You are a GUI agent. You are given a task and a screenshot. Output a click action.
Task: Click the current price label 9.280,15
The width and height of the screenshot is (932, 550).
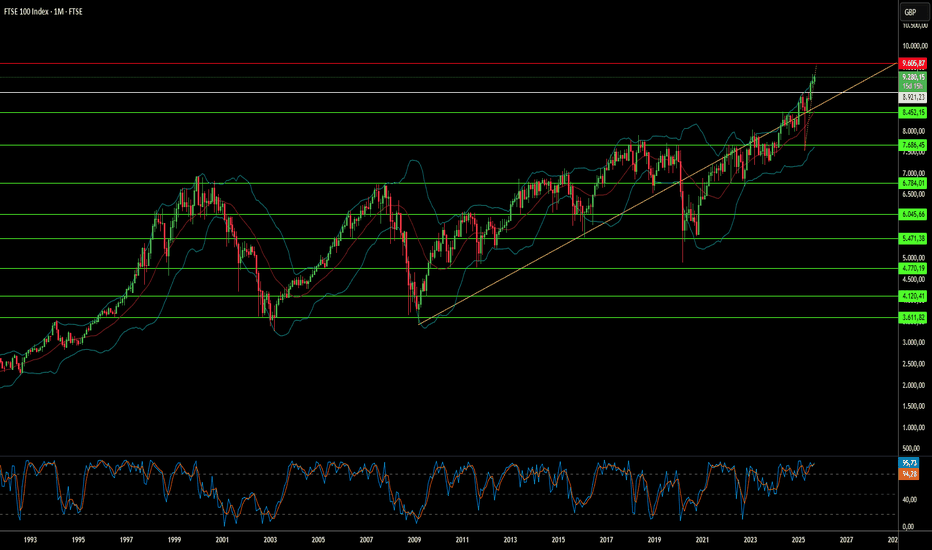pyautogui.click(x=913, y=77)
